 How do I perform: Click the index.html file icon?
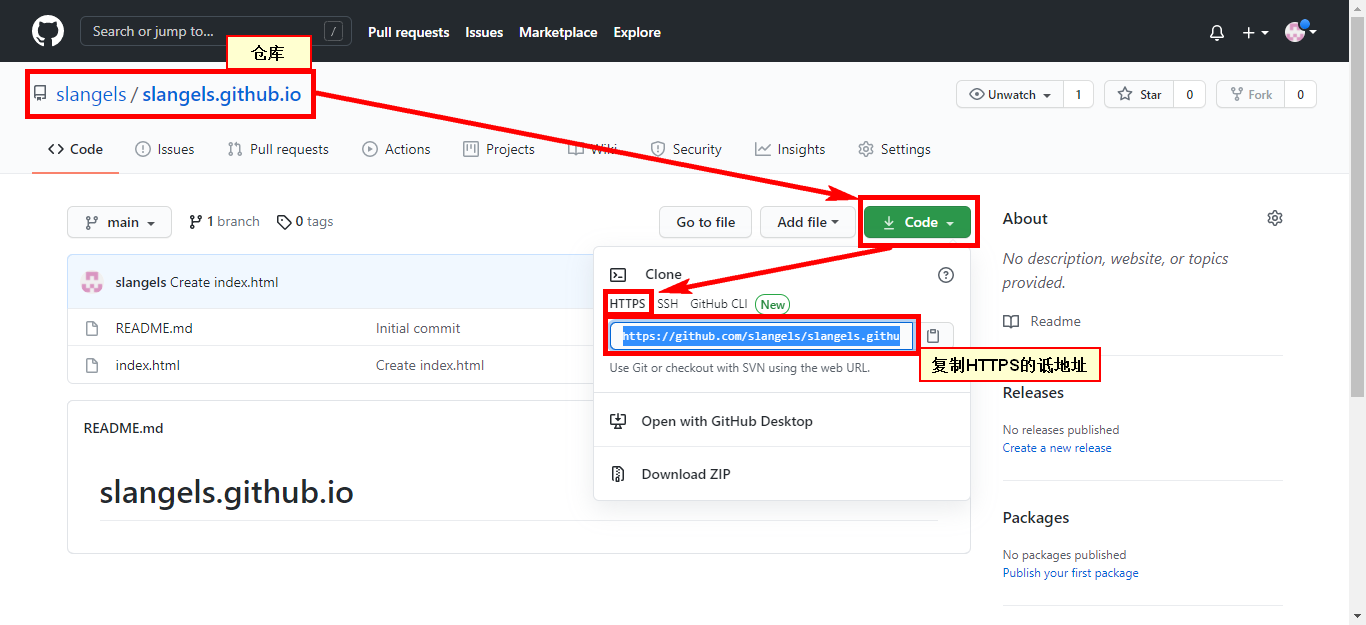point(92,365)
